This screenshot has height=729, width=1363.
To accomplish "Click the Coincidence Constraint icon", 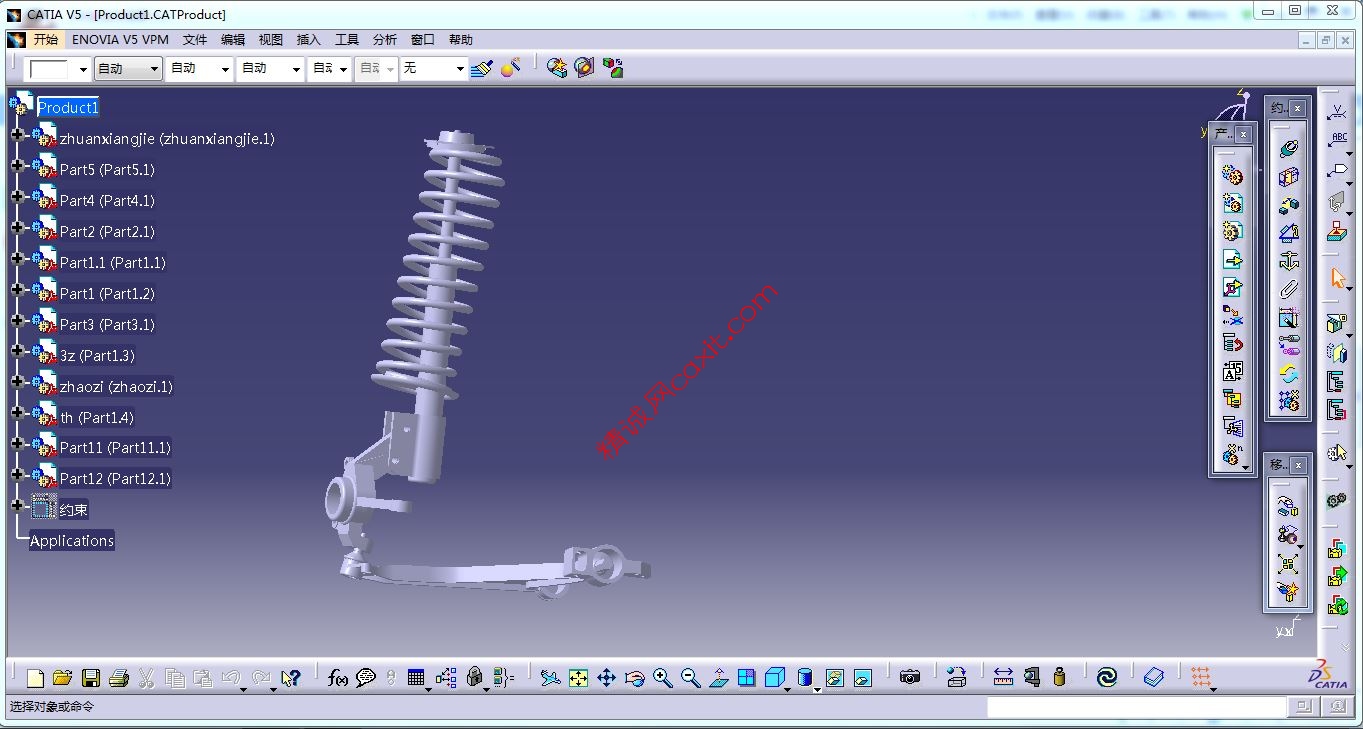I will [x=1288, y=148].
